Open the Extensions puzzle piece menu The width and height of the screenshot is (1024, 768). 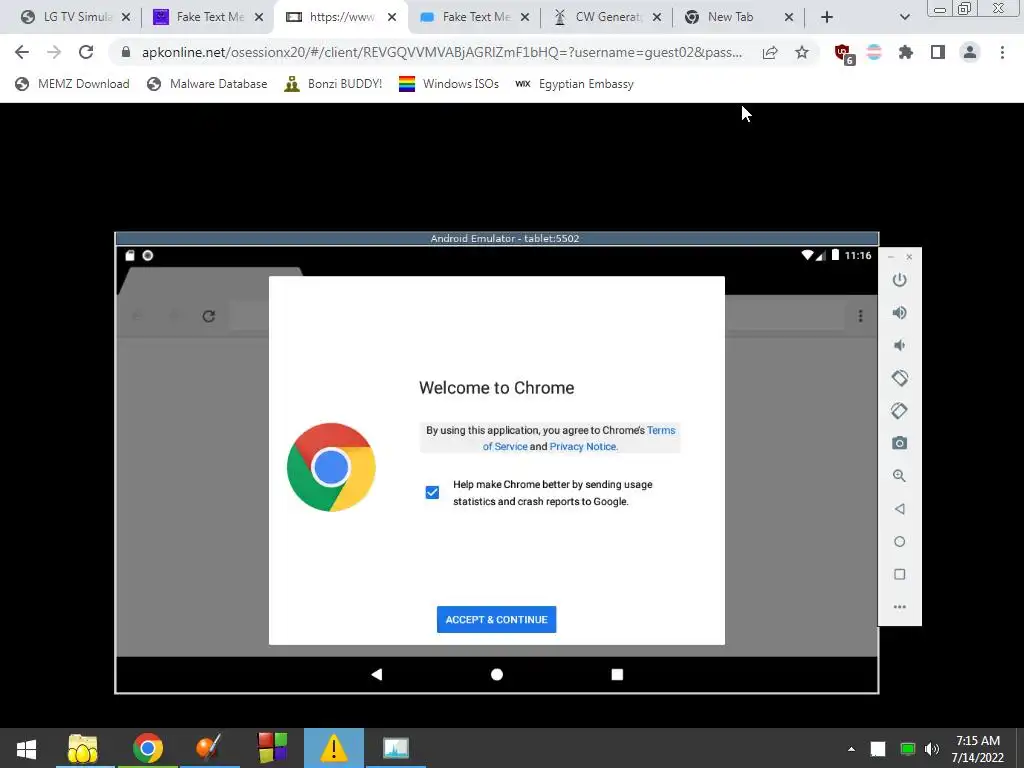906,52
